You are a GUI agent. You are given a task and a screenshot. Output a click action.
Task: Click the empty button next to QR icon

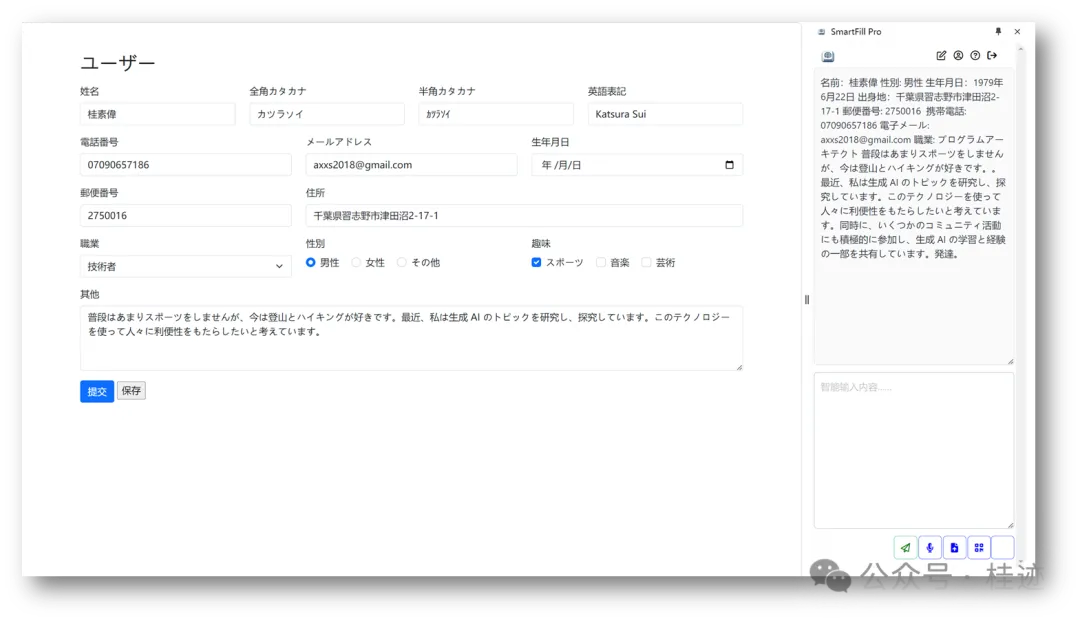pyautogui.click(x=1003, y=548)
